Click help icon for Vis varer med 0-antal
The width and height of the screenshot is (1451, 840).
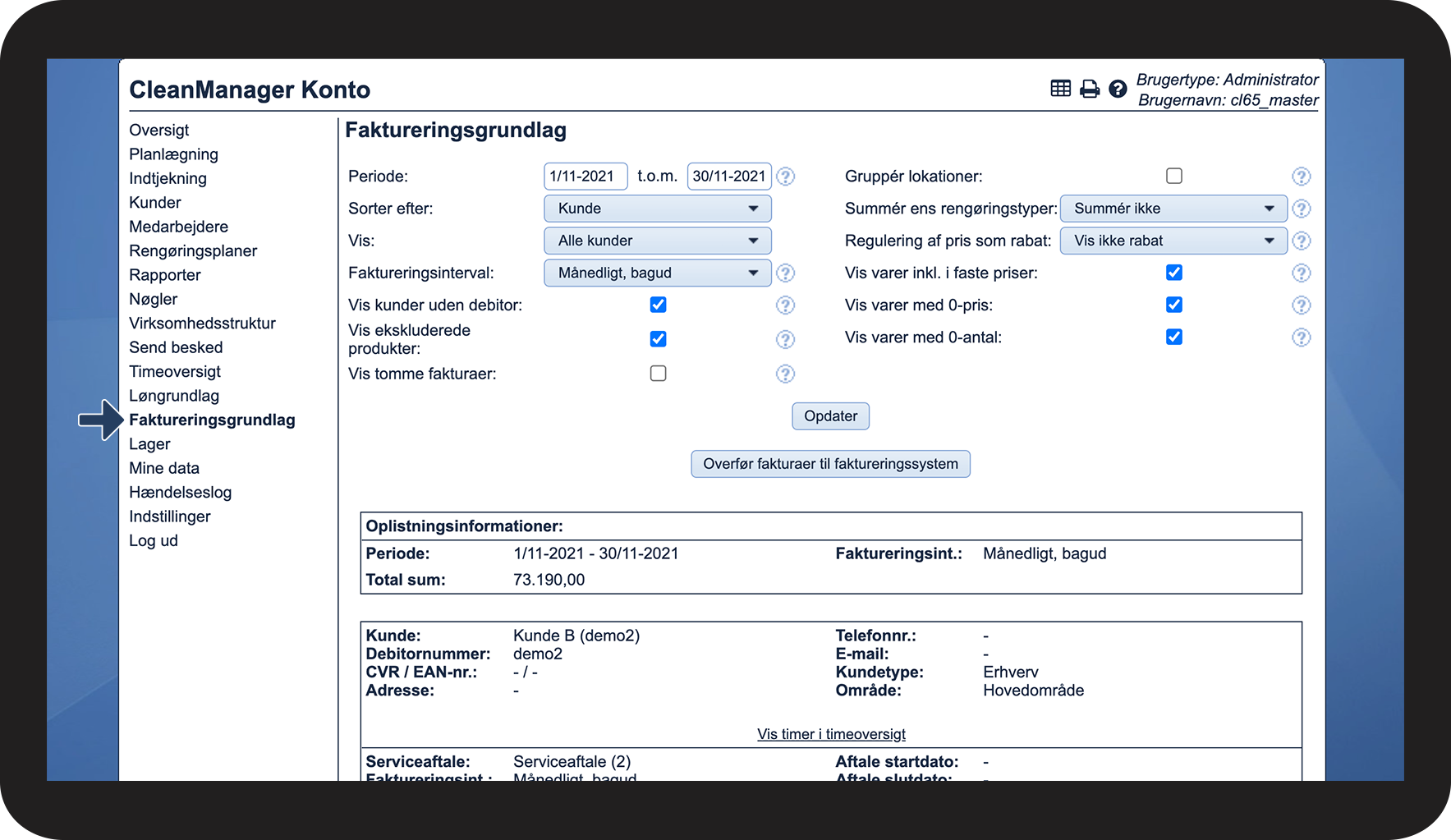click(x=1301, y=337)
